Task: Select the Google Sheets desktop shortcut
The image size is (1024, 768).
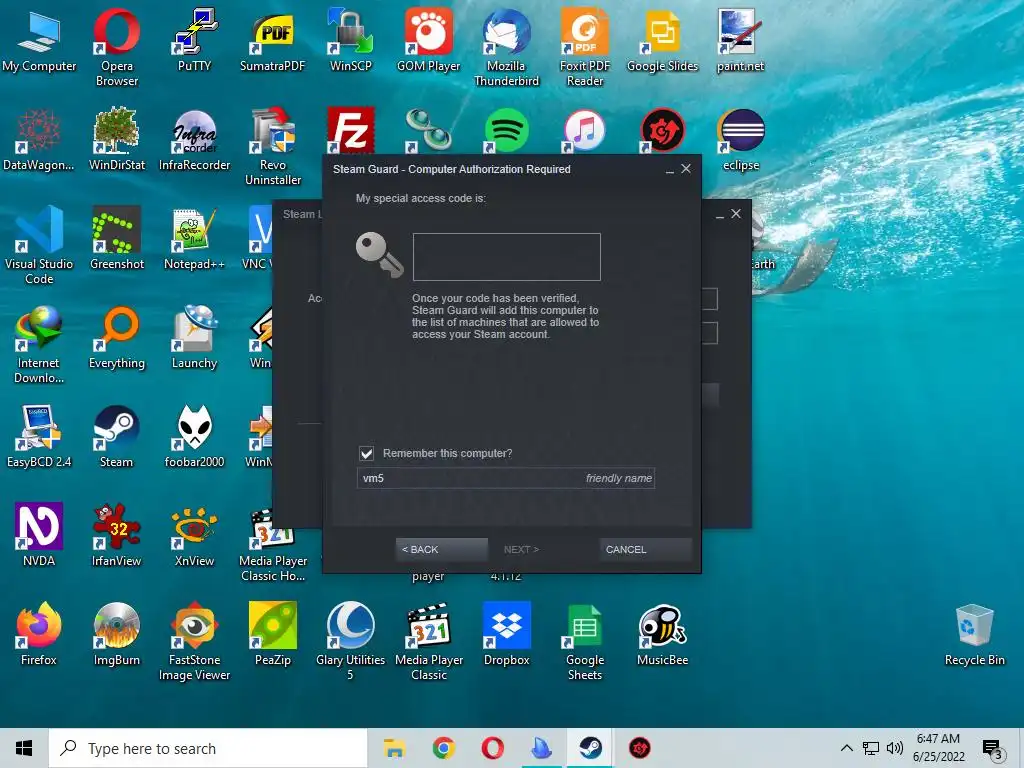Action: click(x=584, y=641)
